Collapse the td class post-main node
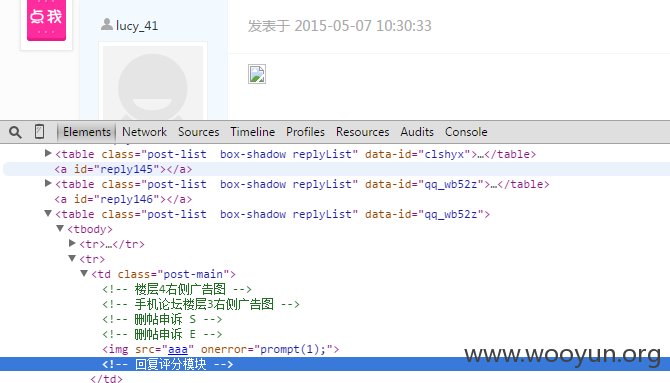 coord(84,274)
